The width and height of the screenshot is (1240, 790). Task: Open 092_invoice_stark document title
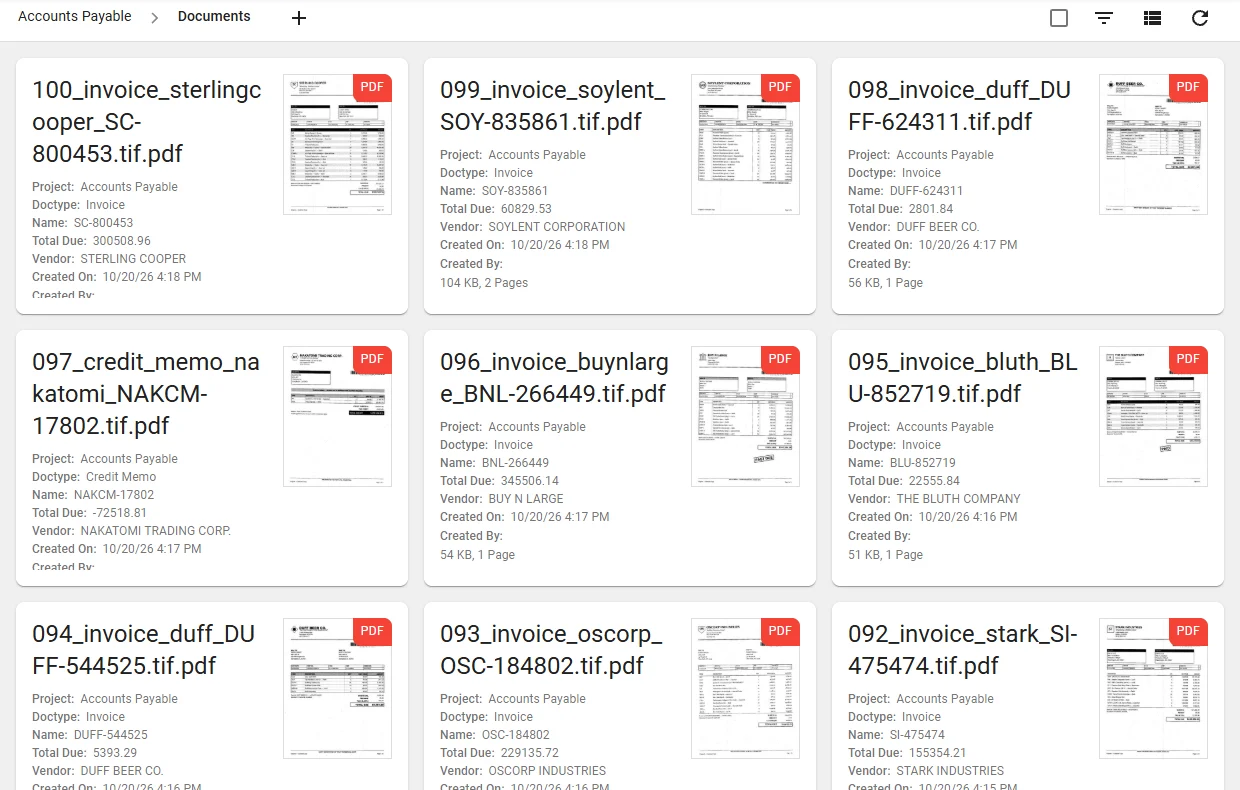click(963, 650)
